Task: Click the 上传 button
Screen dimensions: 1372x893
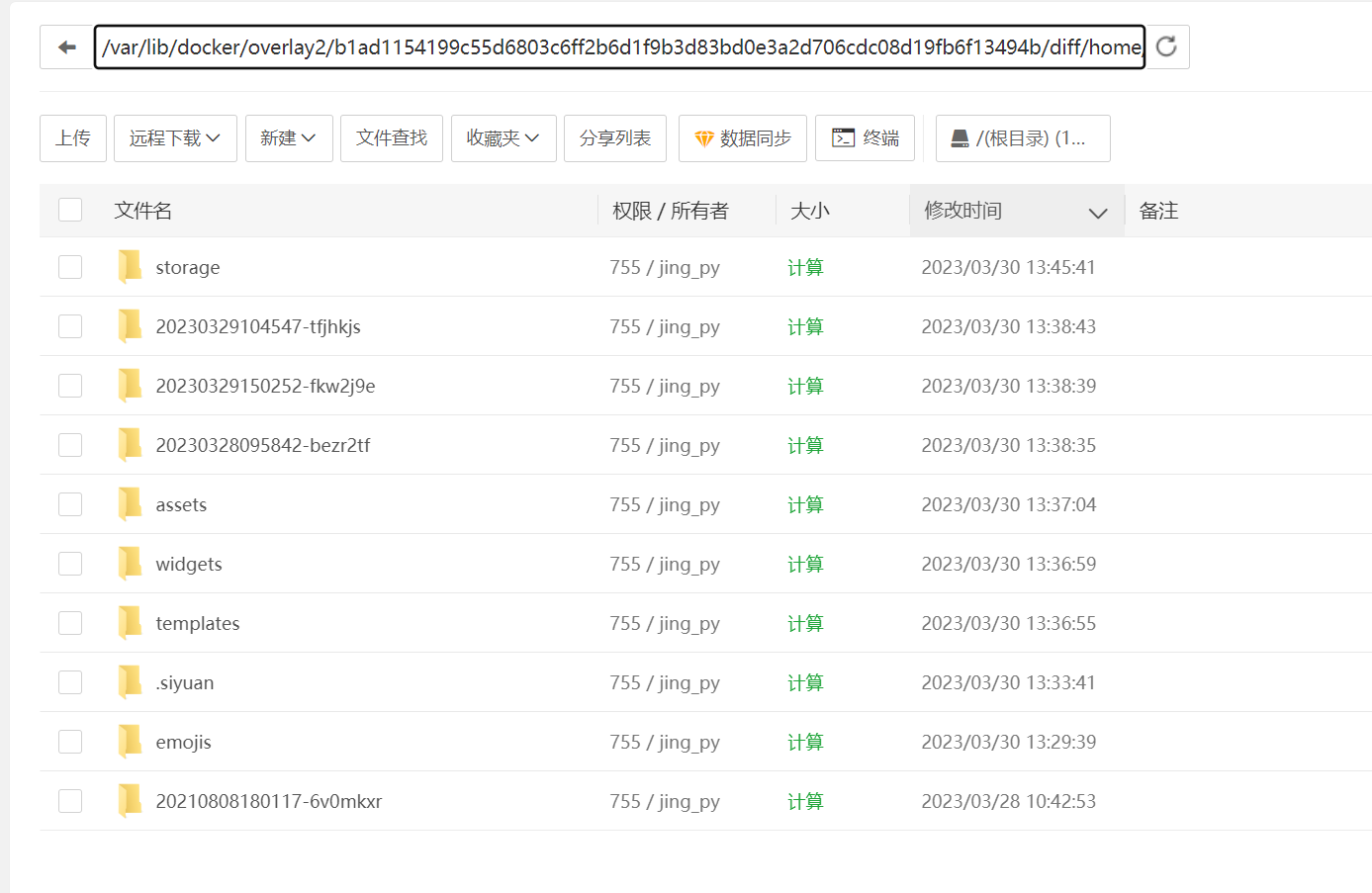Action: [73, 138]
